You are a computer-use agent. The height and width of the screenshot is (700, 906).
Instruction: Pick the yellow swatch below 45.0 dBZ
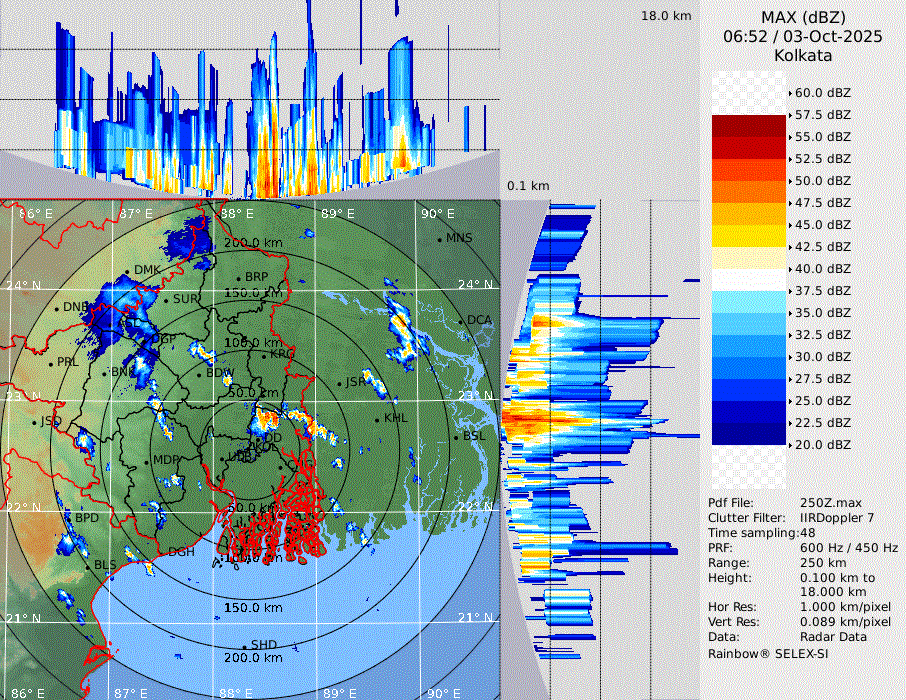coord(749,236)
